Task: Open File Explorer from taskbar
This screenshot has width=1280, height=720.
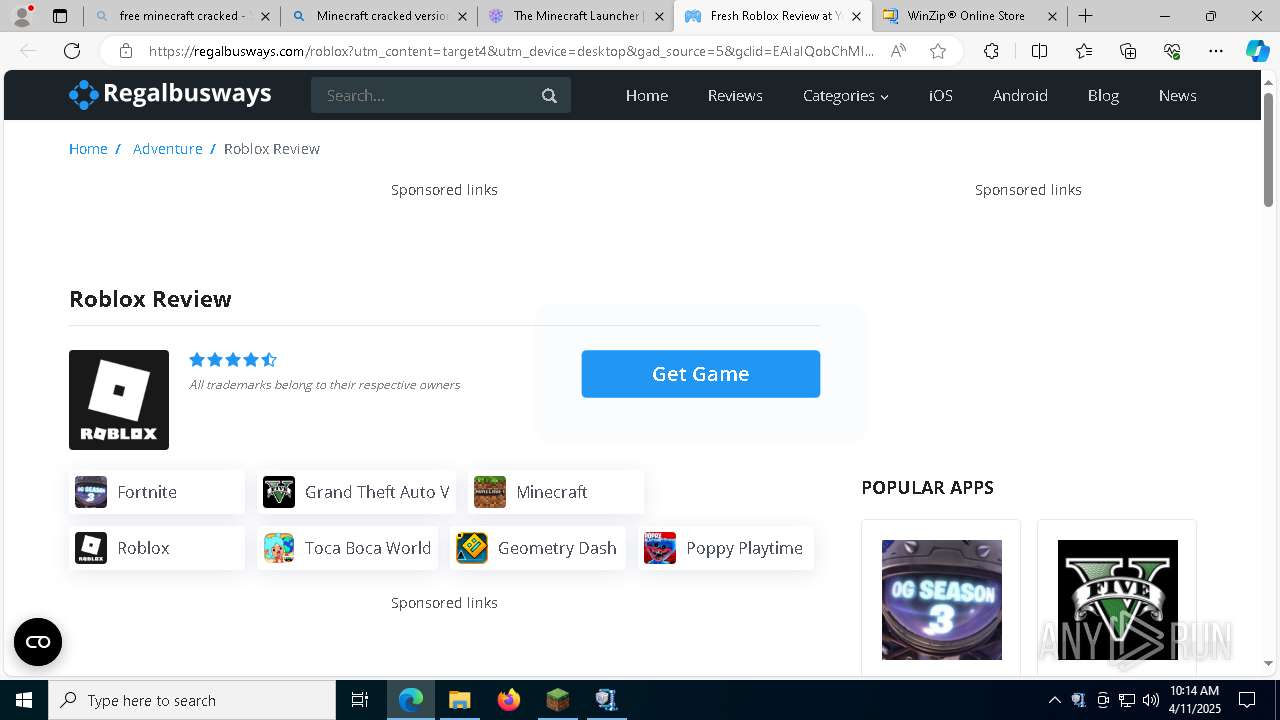Action: click(x=459, y=700)
